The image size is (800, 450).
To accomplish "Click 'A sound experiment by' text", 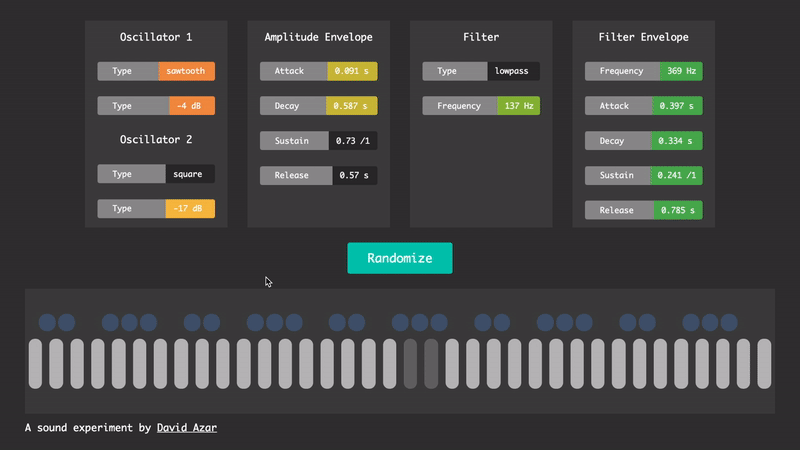I will click(x=88, y=428).
